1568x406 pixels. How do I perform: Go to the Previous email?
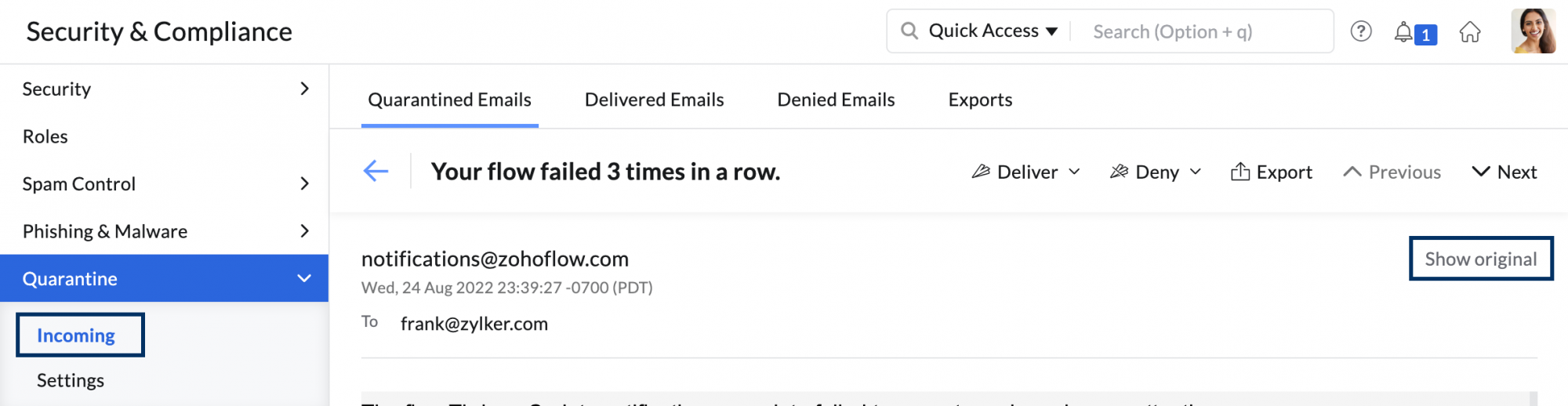click(x=1392, y=172)
